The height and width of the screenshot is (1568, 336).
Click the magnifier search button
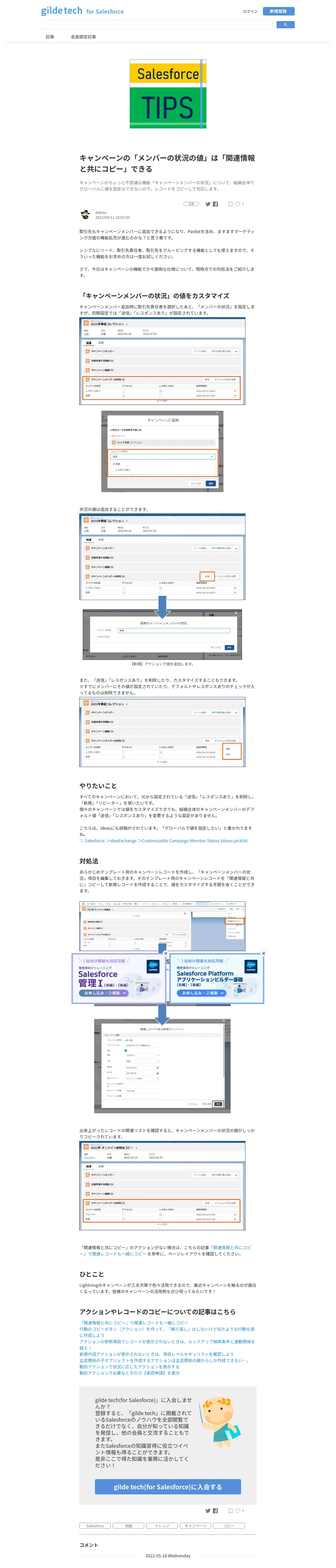click(285, 25)
